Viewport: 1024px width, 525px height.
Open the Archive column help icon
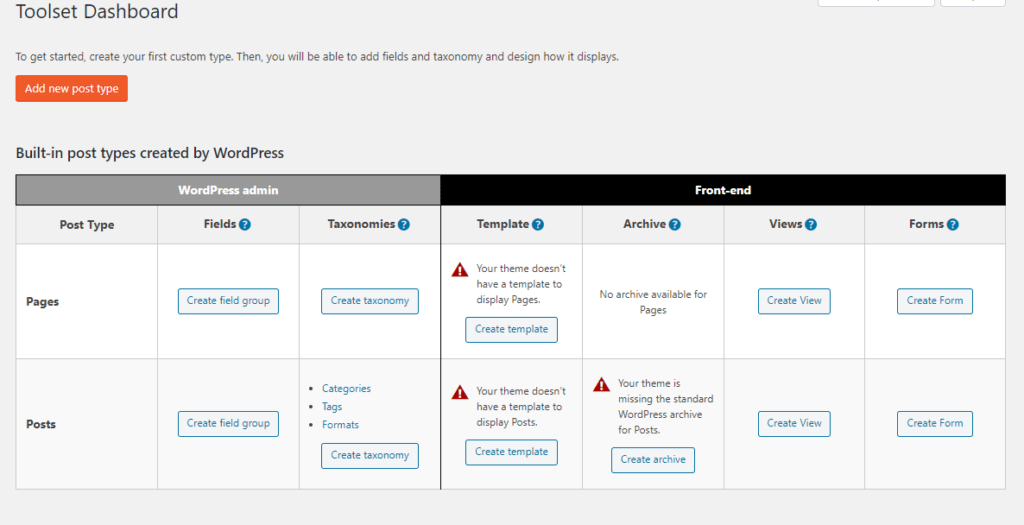click(x=675, y=225)
